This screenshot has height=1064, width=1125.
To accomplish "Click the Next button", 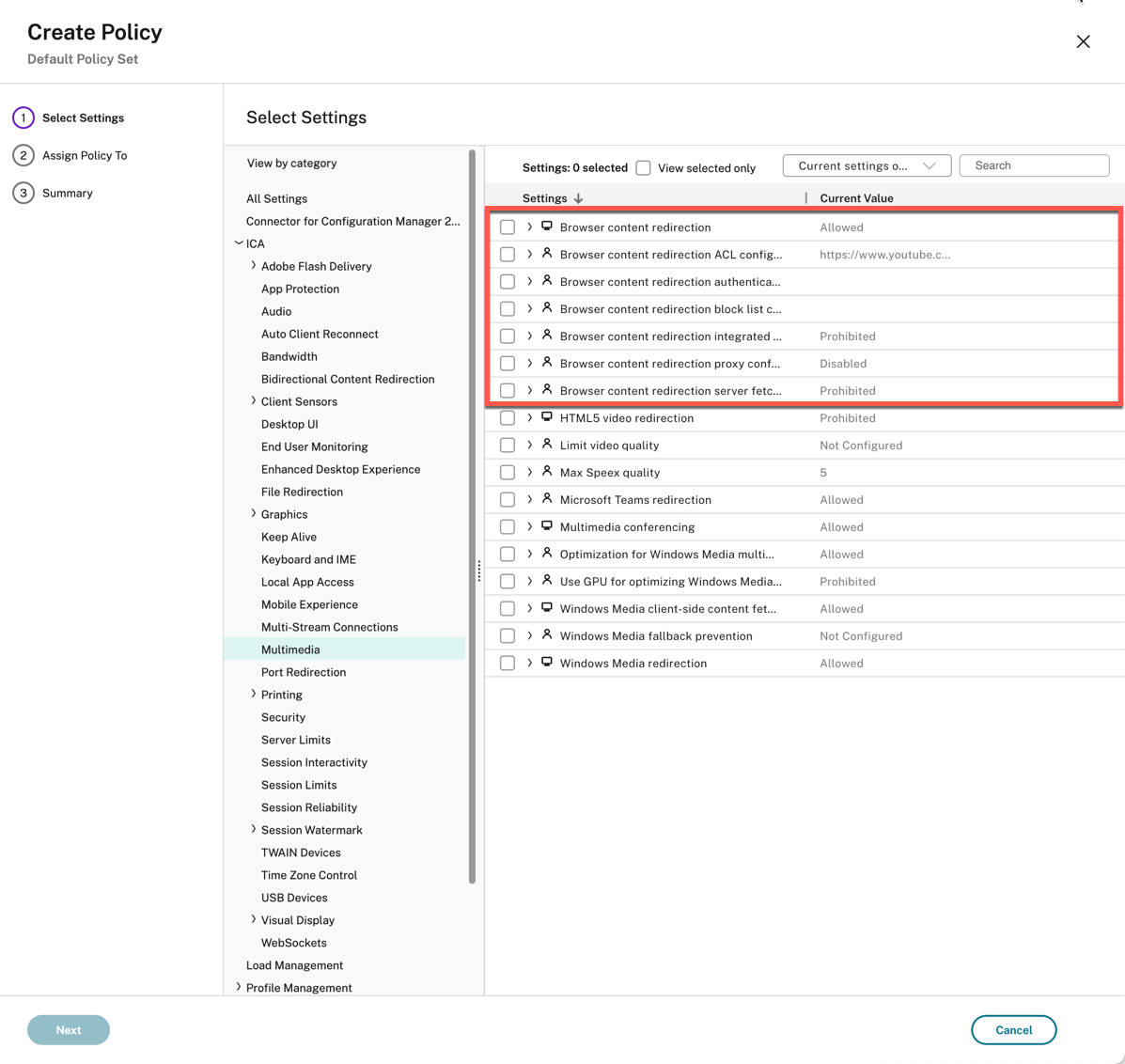I will tap(69, 1029).
